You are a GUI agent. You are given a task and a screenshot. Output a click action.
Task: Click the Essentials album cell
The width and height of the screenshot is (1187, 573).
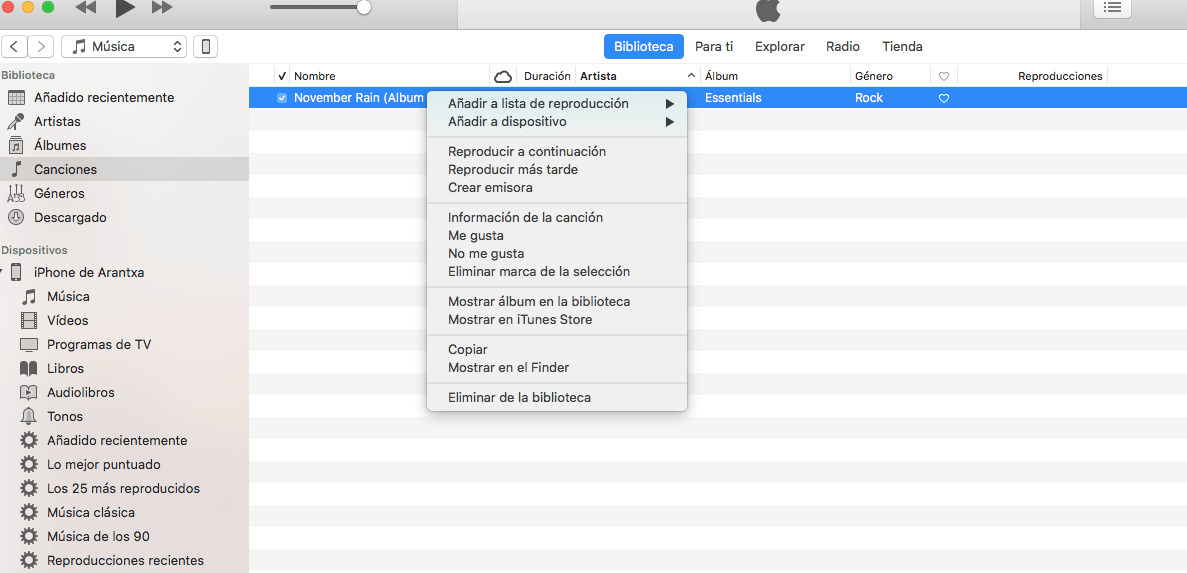pyautogui.click(x=733, y=98)
